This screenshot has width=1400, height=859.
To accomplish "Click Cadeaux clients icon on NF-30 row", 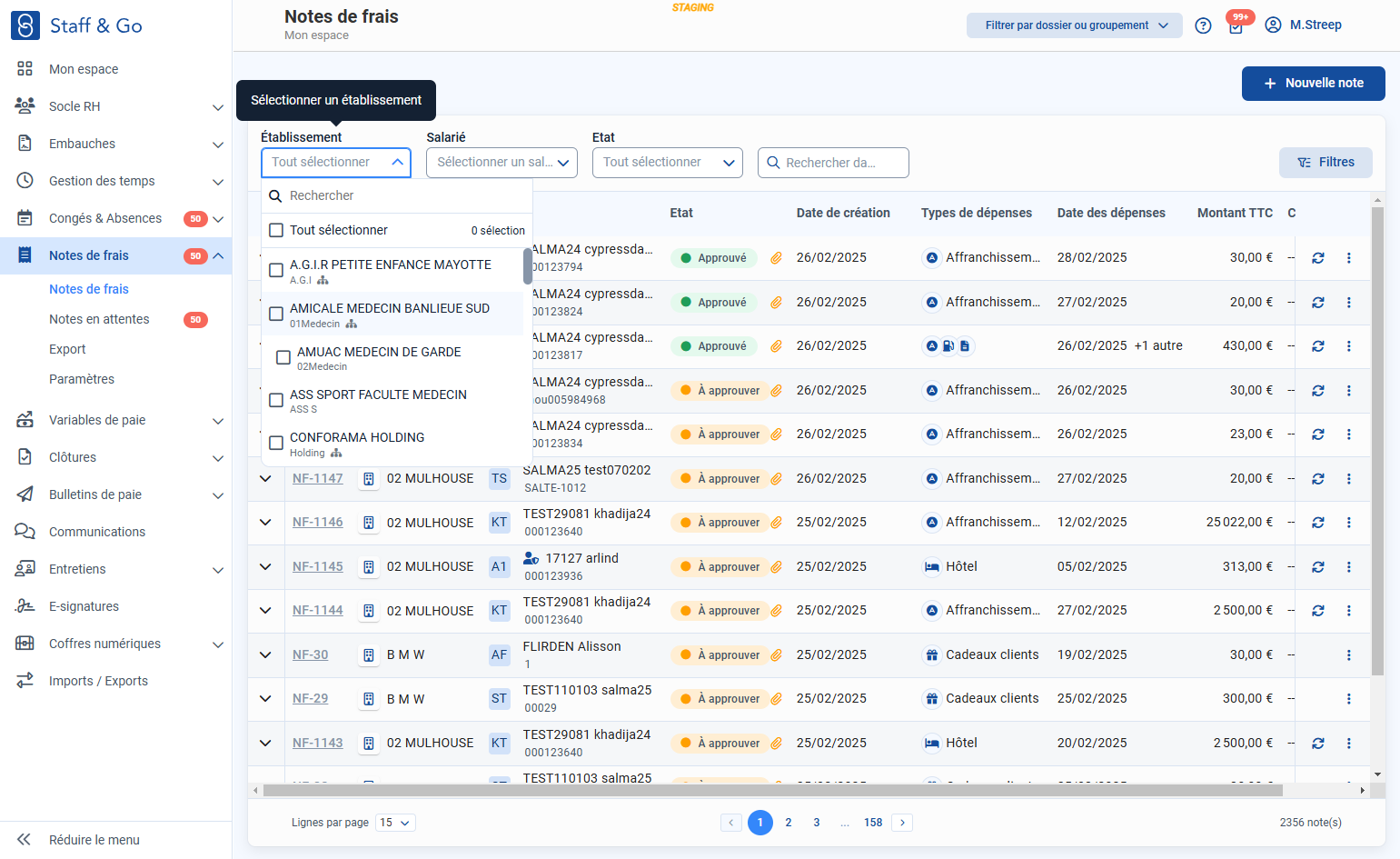I will coord(931,655).
